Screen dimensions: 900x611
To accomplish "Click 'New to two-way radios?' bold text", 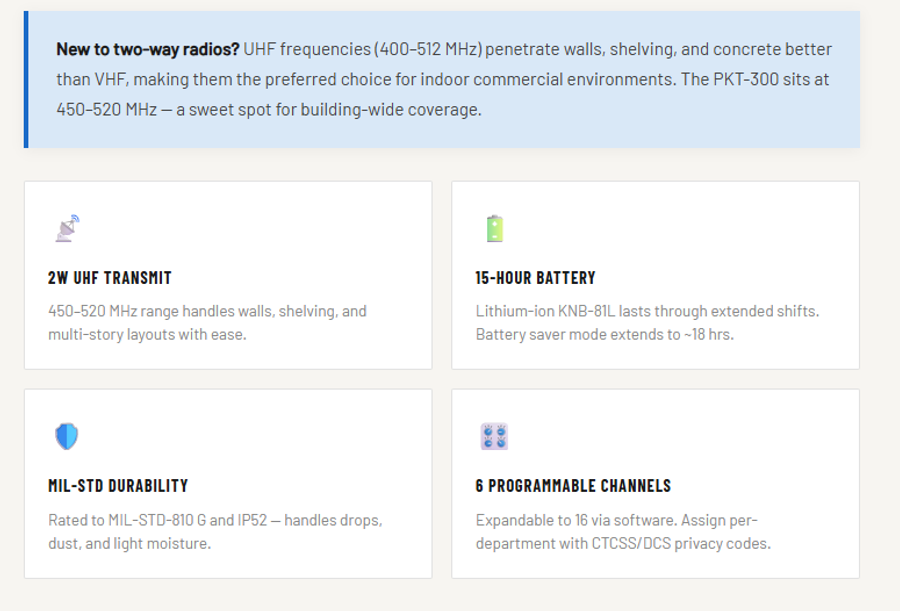I will (x=147, y=49).
